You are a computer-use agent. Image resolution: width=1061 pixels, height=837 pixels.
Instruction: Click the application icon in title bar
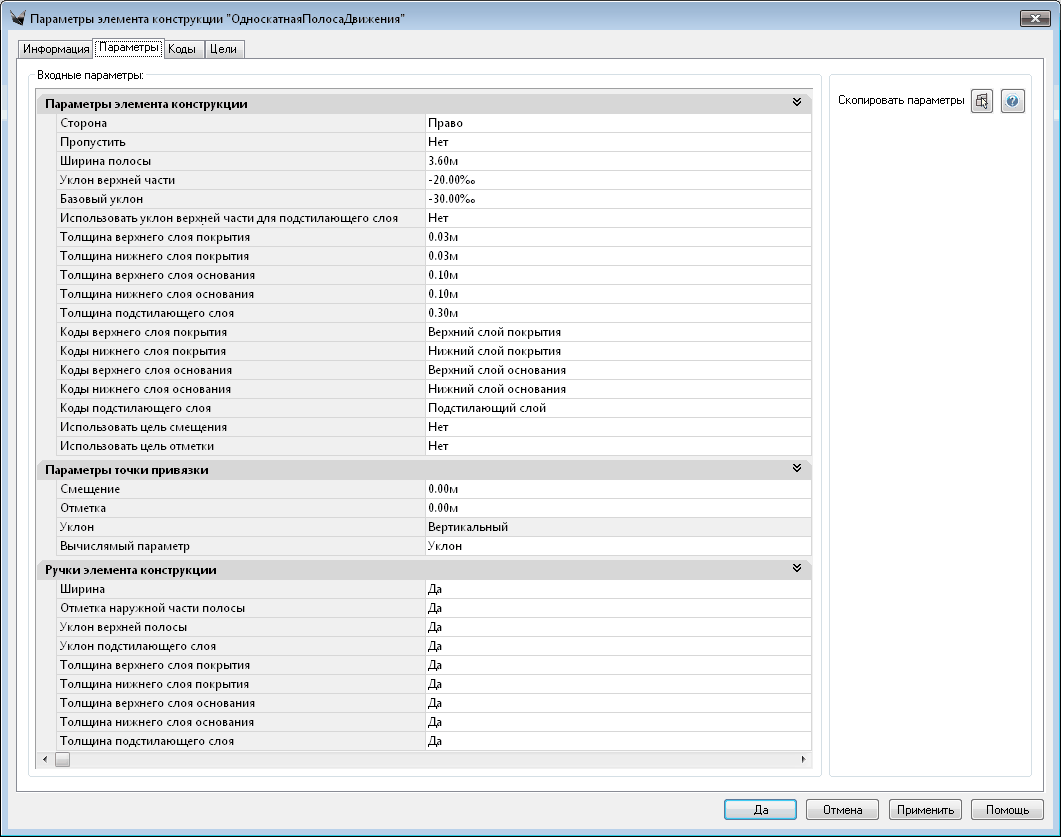coord(15,19)
